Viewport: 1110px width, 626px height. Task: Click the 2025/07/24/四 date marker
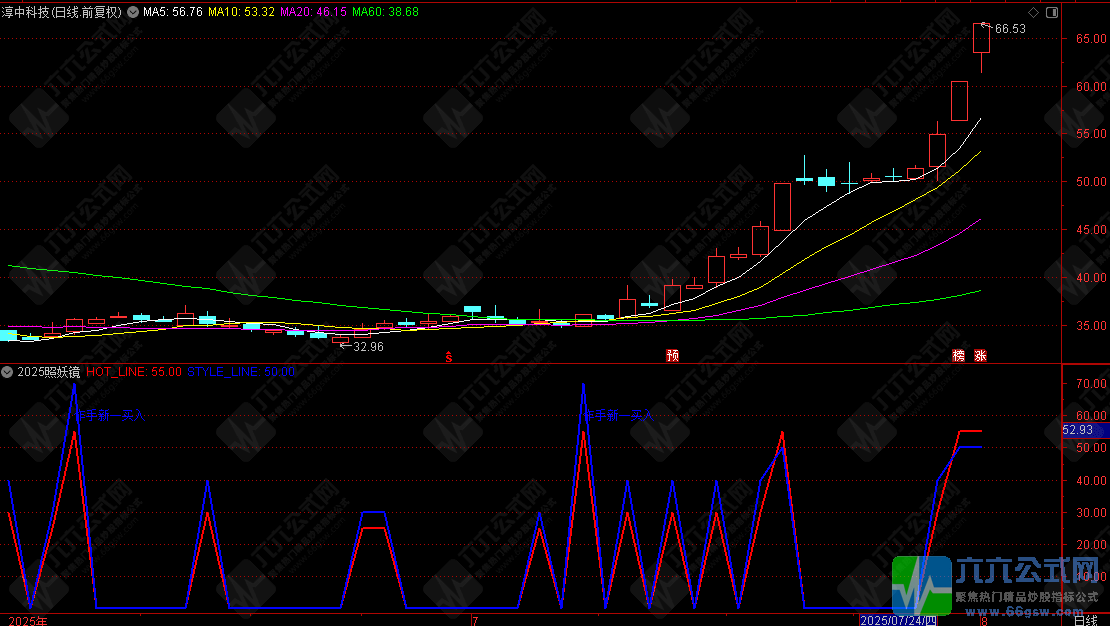point(898,621)
